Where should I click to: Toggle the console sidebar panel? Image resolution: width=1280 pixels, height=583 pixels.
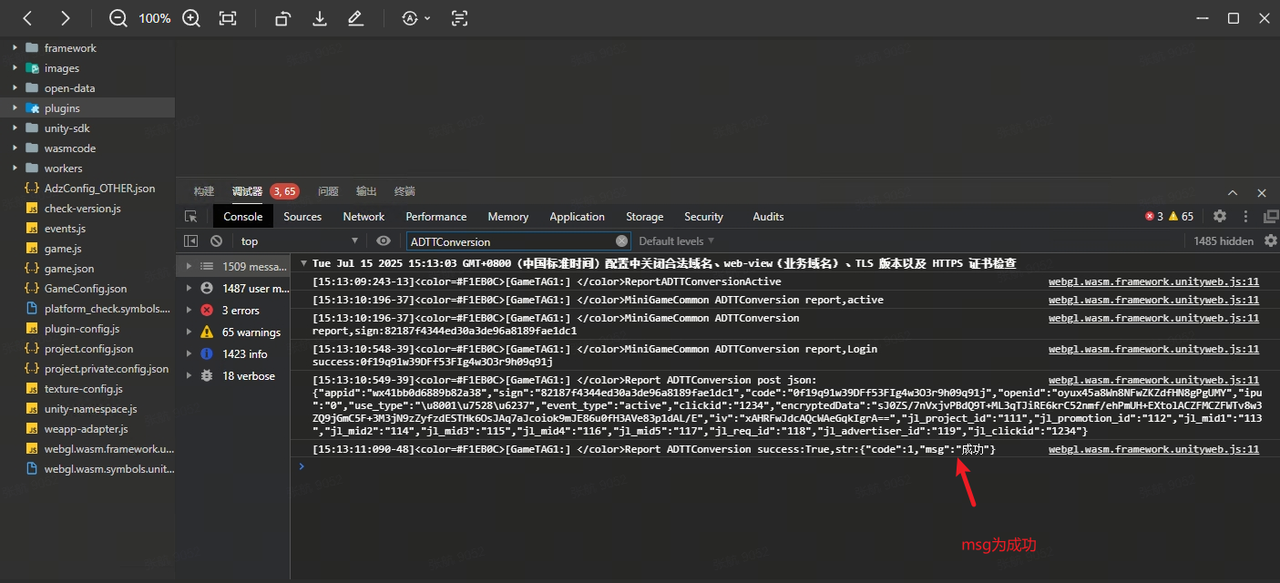pyautogui.click(x=191, y=241)
